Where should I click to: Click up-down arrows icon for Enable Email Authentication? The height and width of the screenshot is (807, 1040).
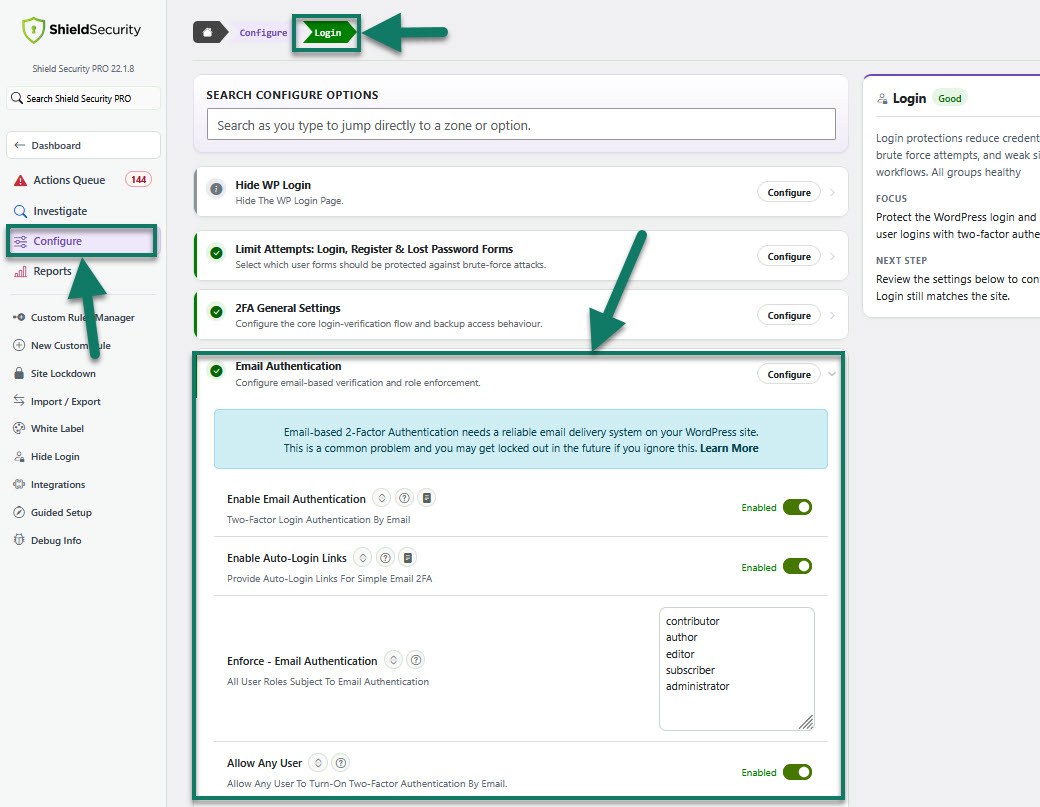coord(381,498)
